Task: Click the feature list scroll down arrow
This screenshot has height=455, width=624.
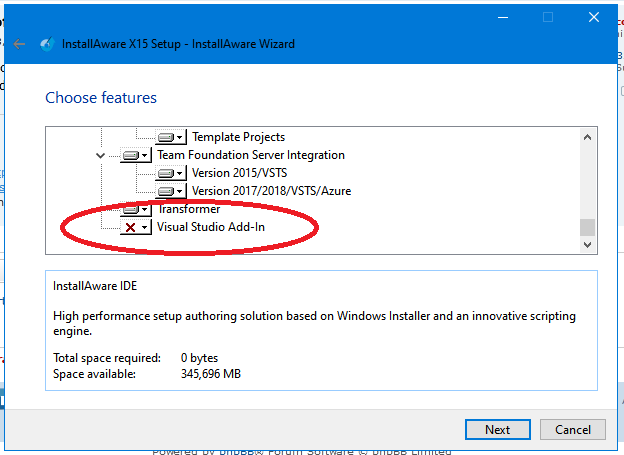Action: 587,244
